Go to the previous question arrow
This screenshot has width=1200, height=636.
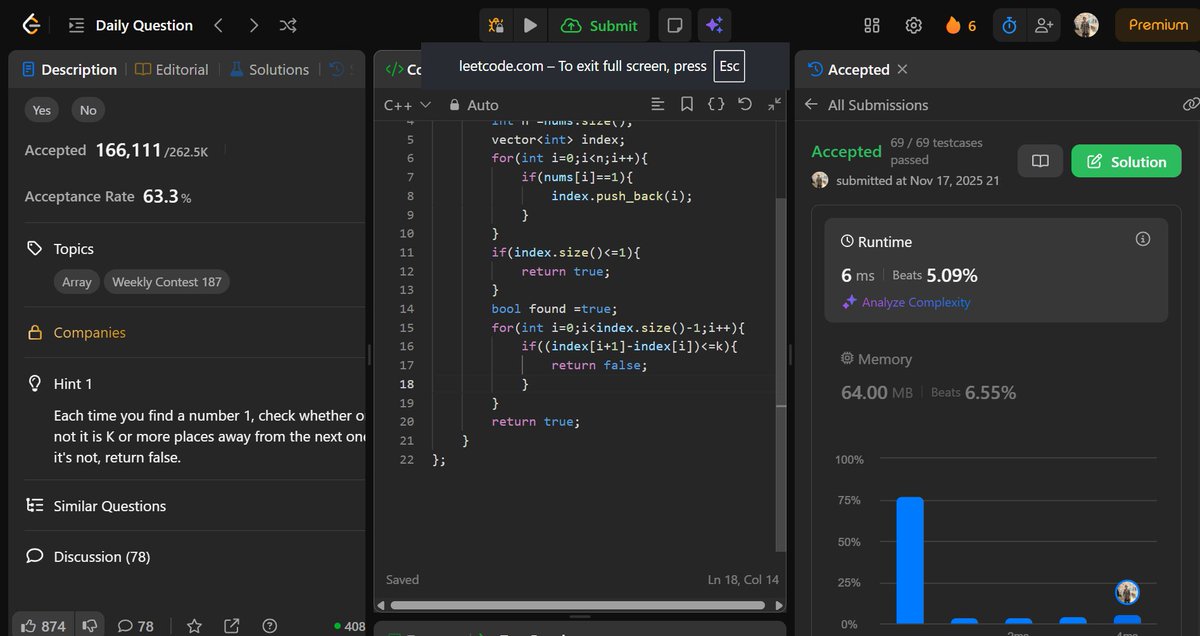(x=218, y=25)
